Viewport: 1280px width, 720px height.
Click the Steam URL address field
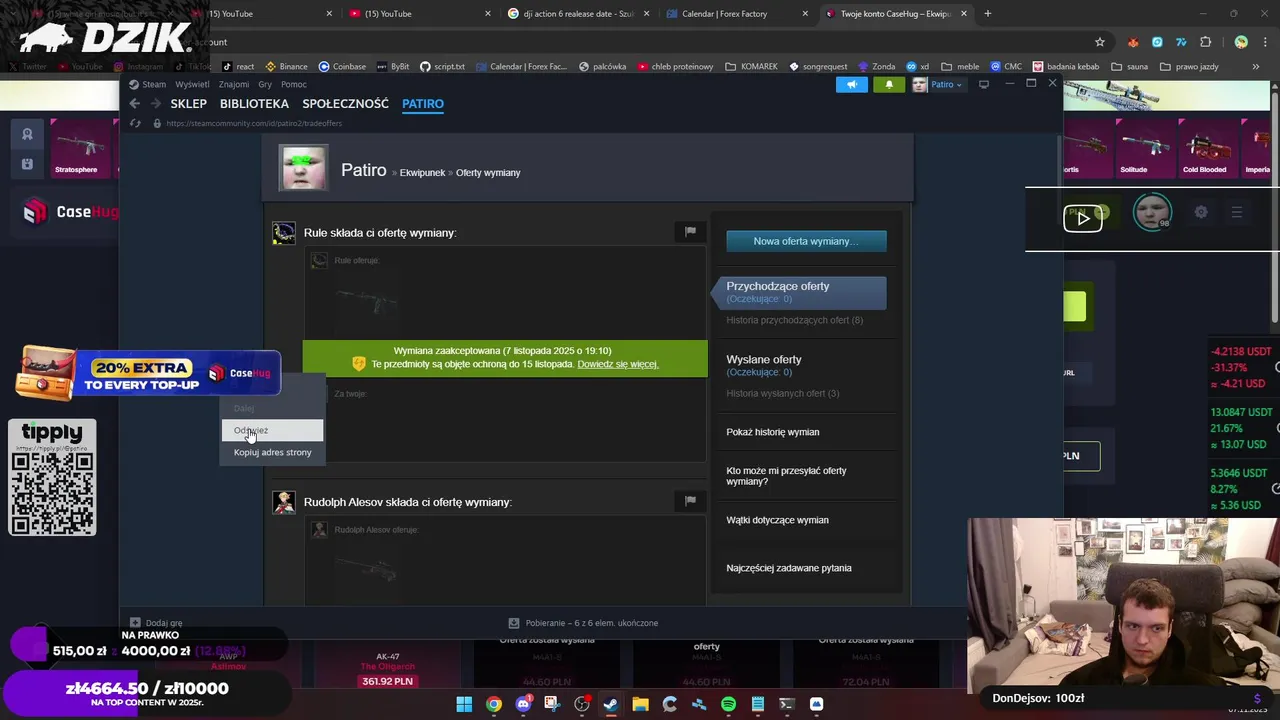click(254, 123)
